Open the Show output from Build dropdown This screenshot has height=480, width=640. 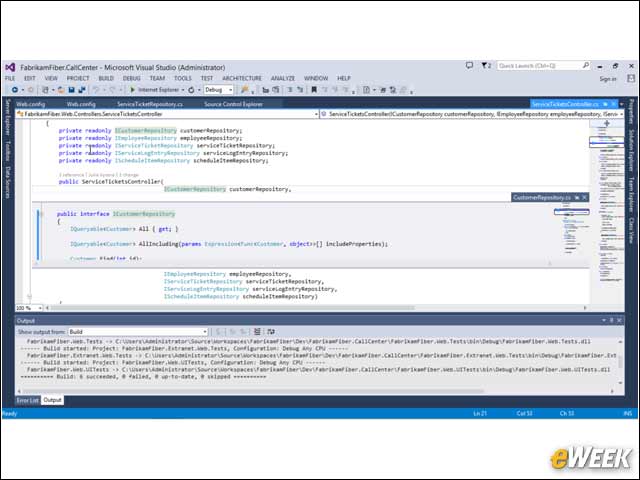[138, 331]
